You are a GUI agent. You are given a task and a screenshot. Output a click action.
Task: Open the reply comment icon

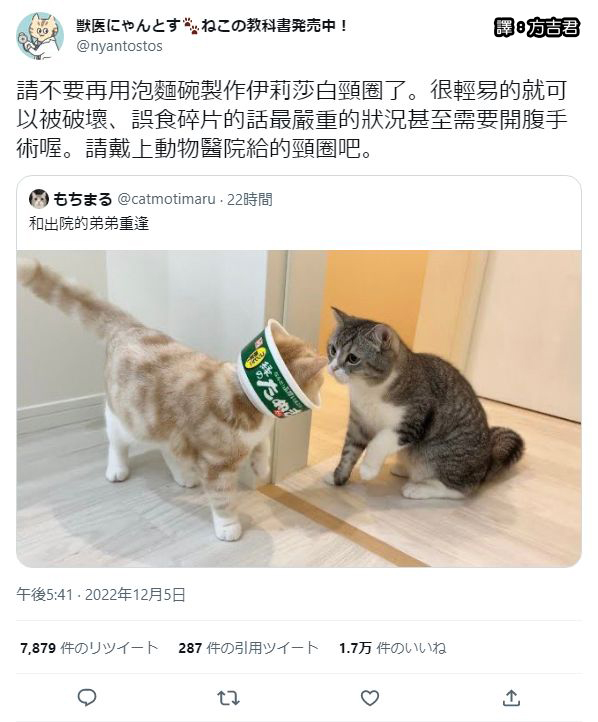pyautogui.click(x=87, y=698)
